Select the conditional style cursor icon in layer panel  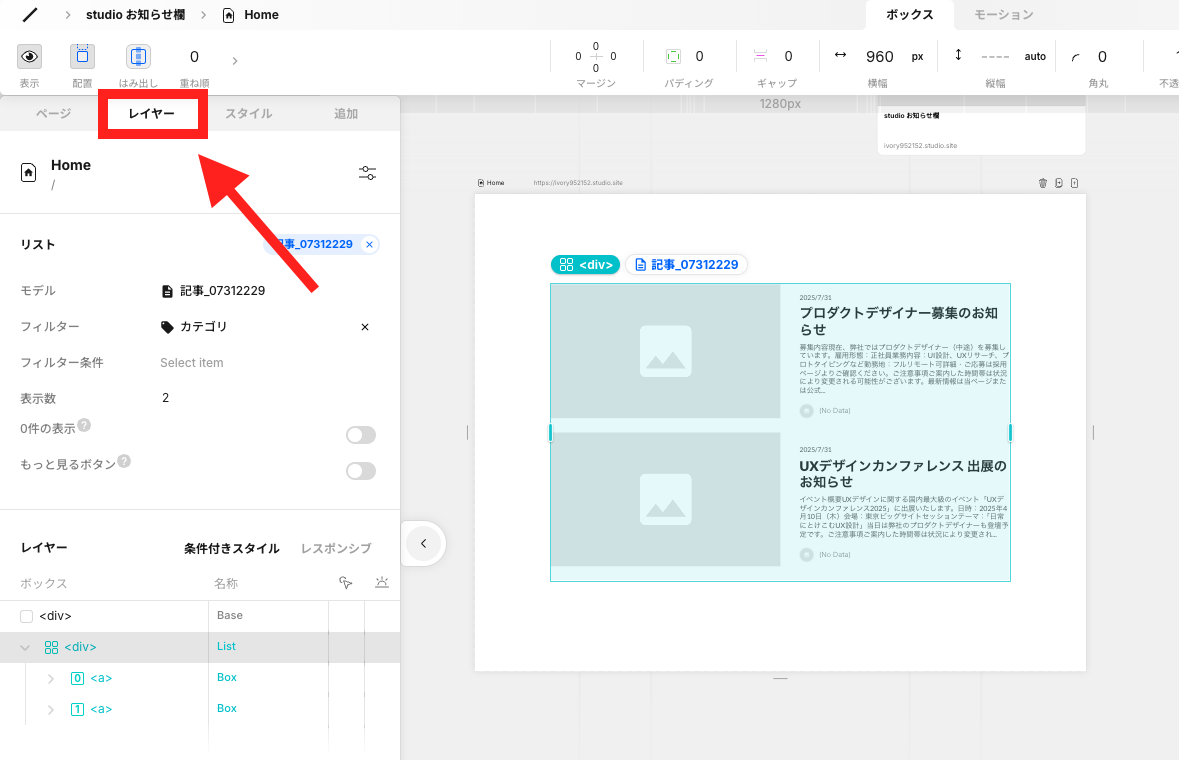pyautogui.click(x=346, y=582)
